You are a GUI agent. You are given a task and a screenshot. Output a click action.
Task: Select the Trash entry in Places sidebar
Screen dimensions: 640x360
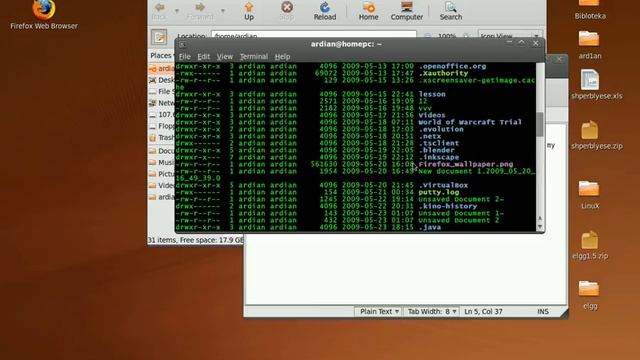click(x=162, y=138)
